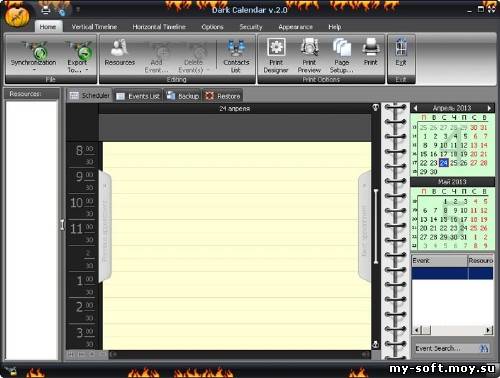Click the event list horizontal scrollbar right arrow
The height and width of the screenshot is (378, 500).
tap(488, 330)
